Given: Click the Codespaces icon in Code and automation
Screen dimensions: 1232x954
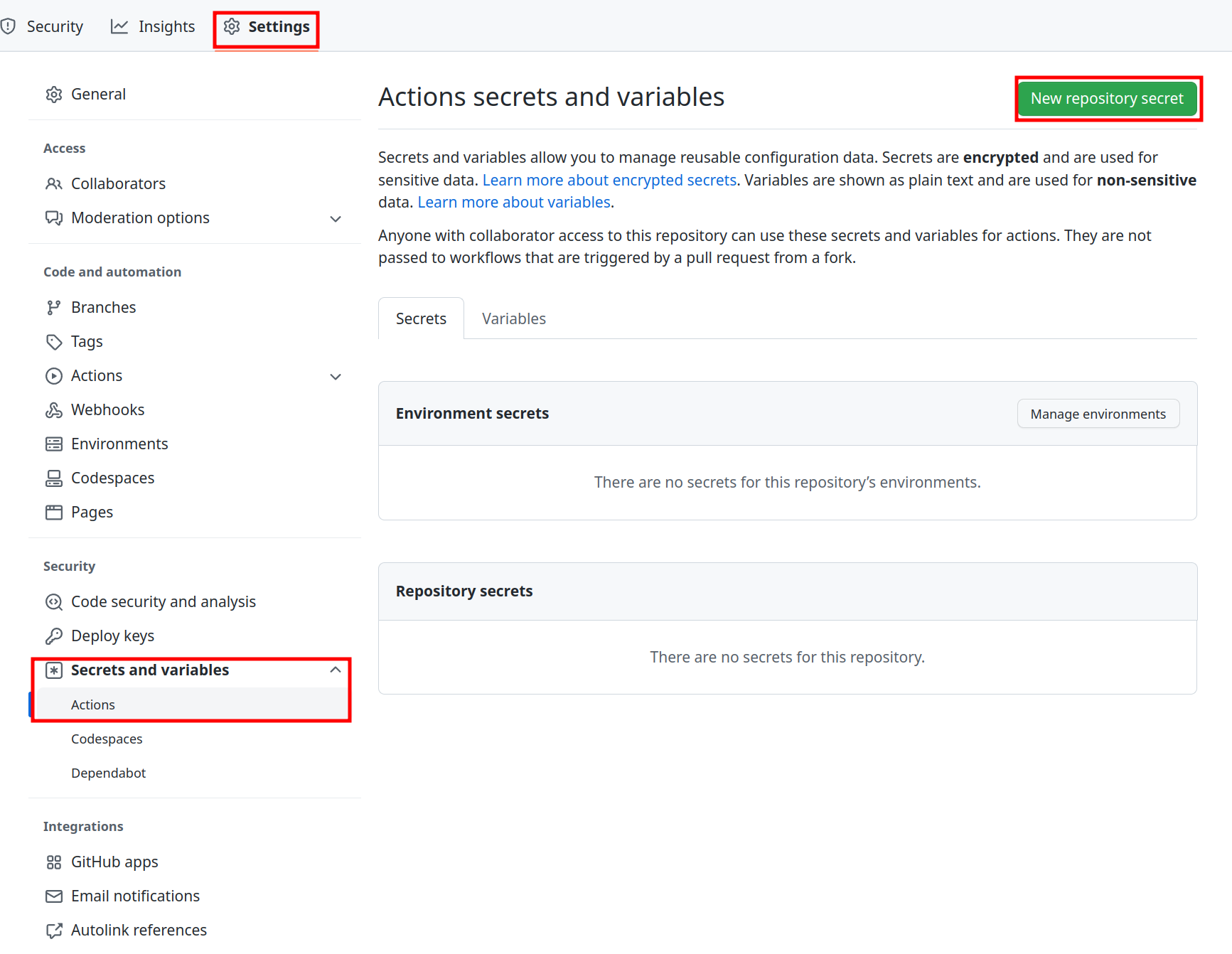Looking at the screenshot, I should point(54,478).
